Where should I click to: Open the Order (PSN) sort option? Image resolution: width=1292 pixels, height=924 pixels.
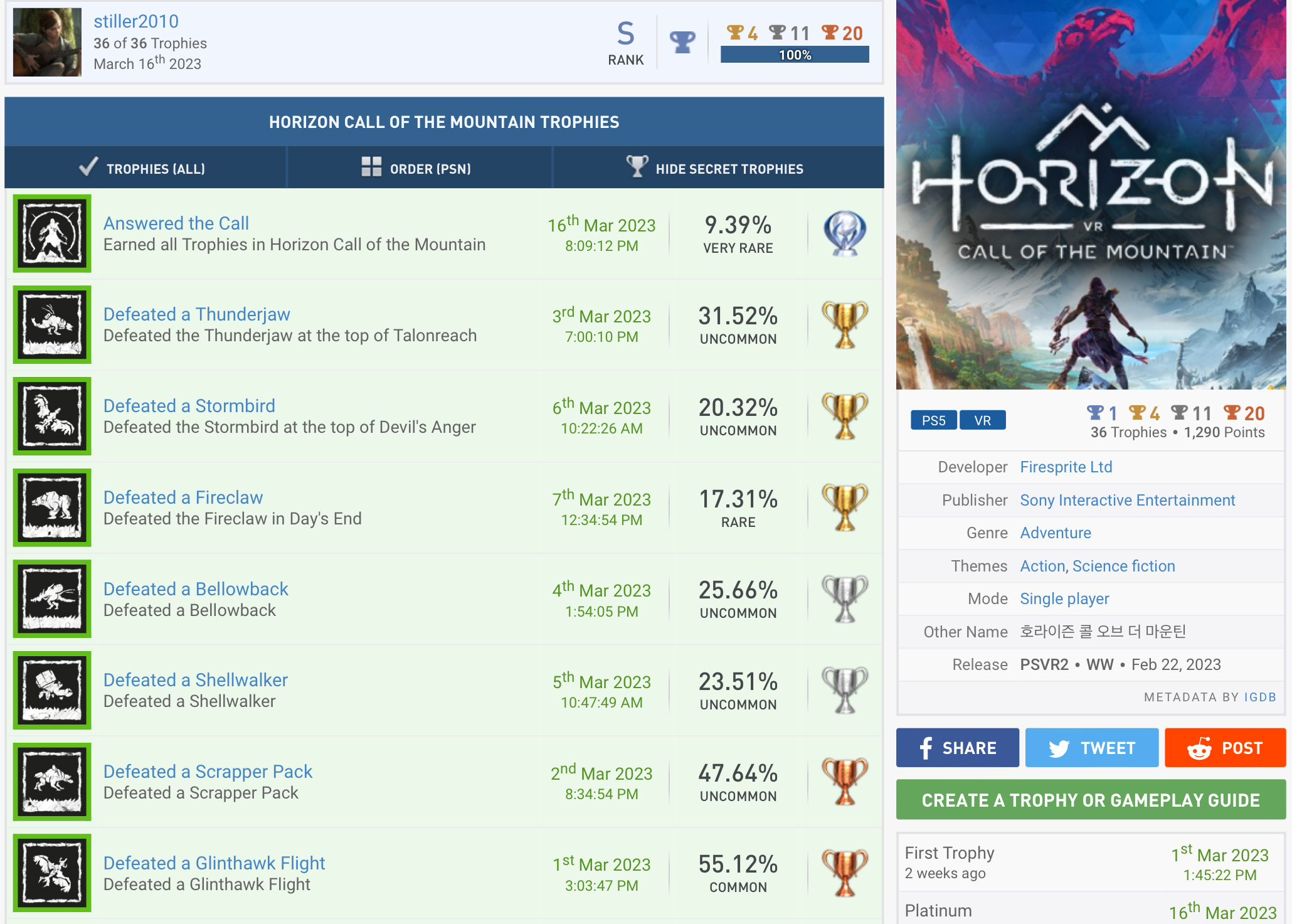419,168
